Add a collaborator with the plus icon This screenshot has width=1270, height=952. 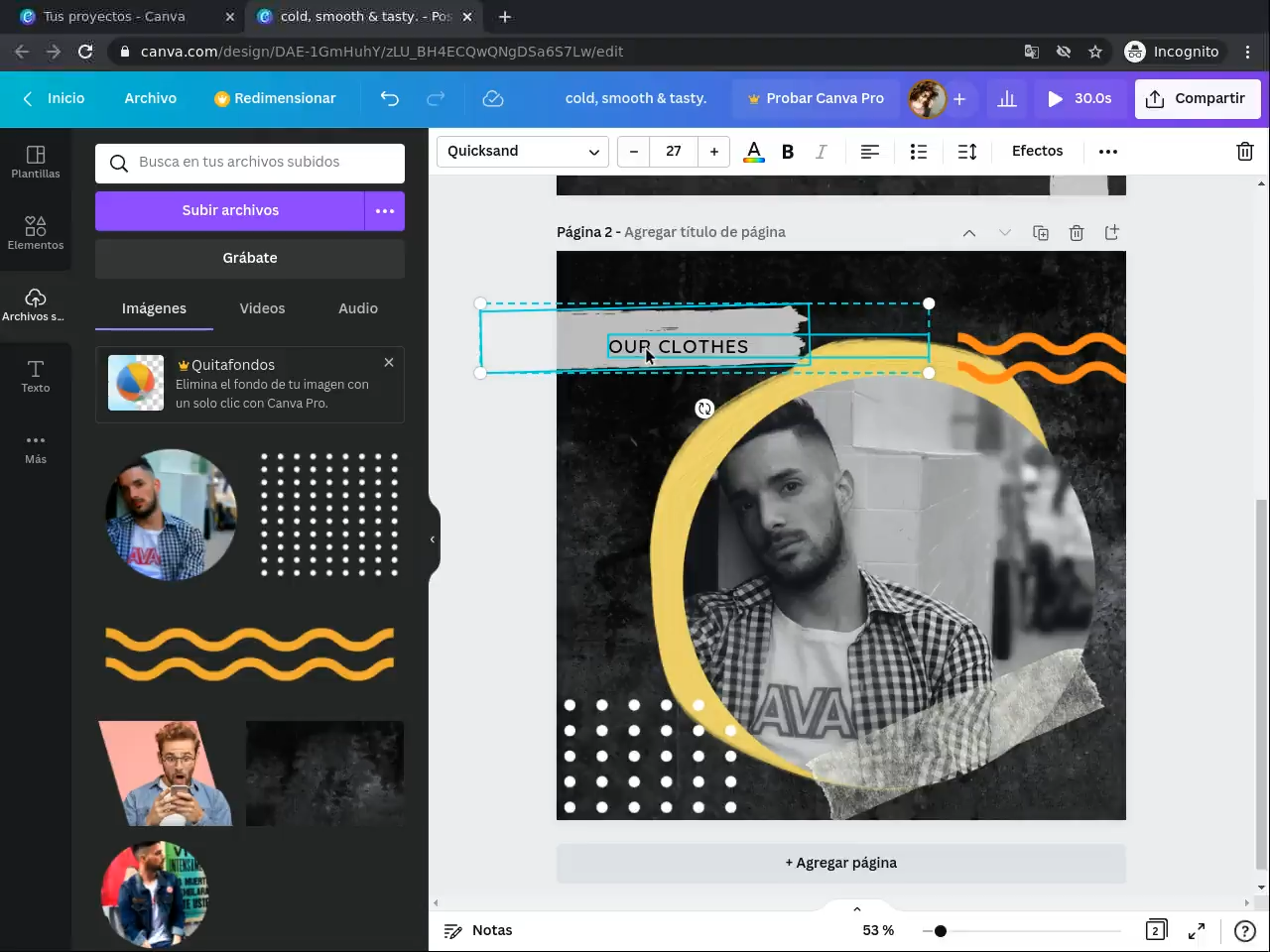959,99
